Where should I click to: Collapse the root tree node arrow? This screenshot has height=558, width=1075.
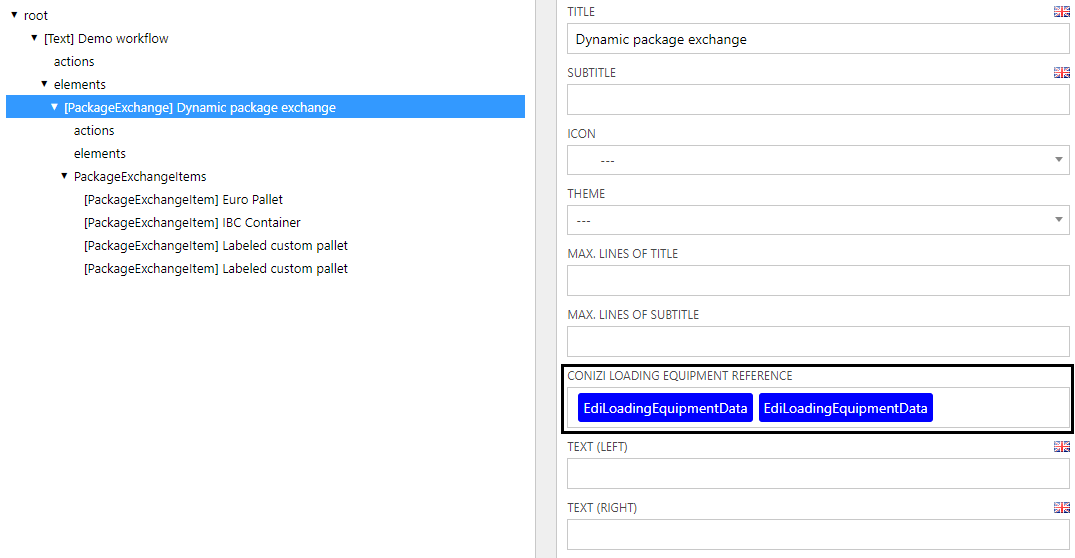14,15
